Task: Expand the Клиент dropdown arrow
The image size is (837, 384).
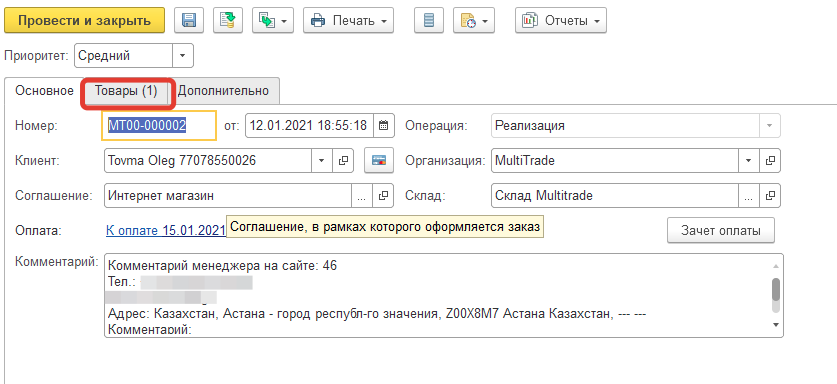Action: coord(322,160)
